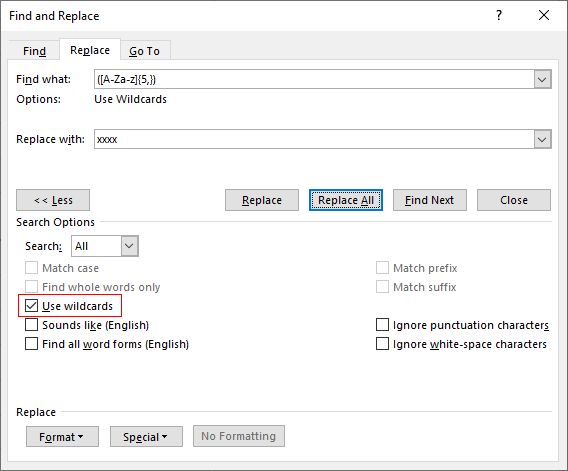Click the No Formatting button
The width and height of the screenshot is (568, 471).
click(x=239, y=436)
